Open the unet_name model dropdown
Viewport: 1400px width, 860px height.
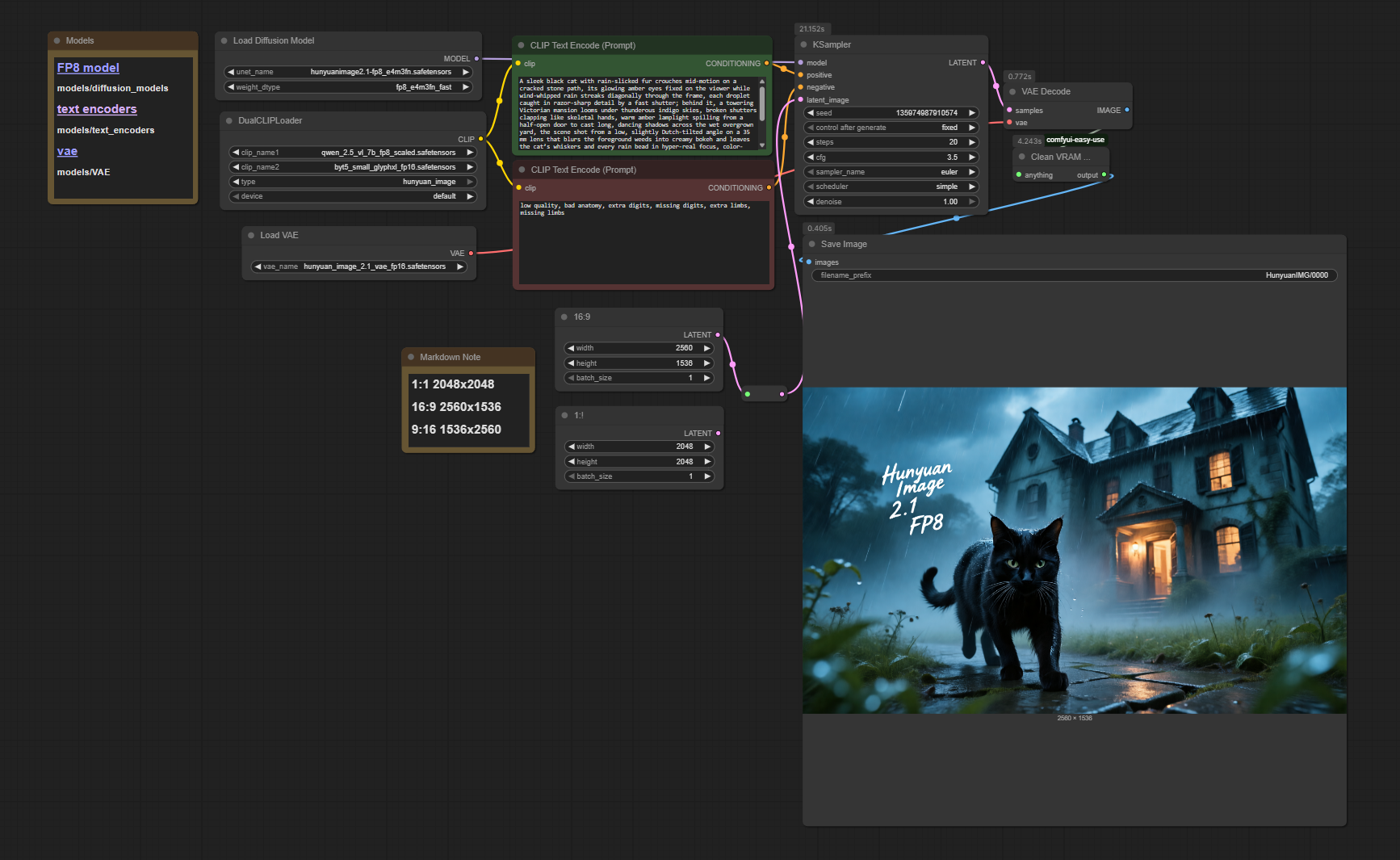348,72
